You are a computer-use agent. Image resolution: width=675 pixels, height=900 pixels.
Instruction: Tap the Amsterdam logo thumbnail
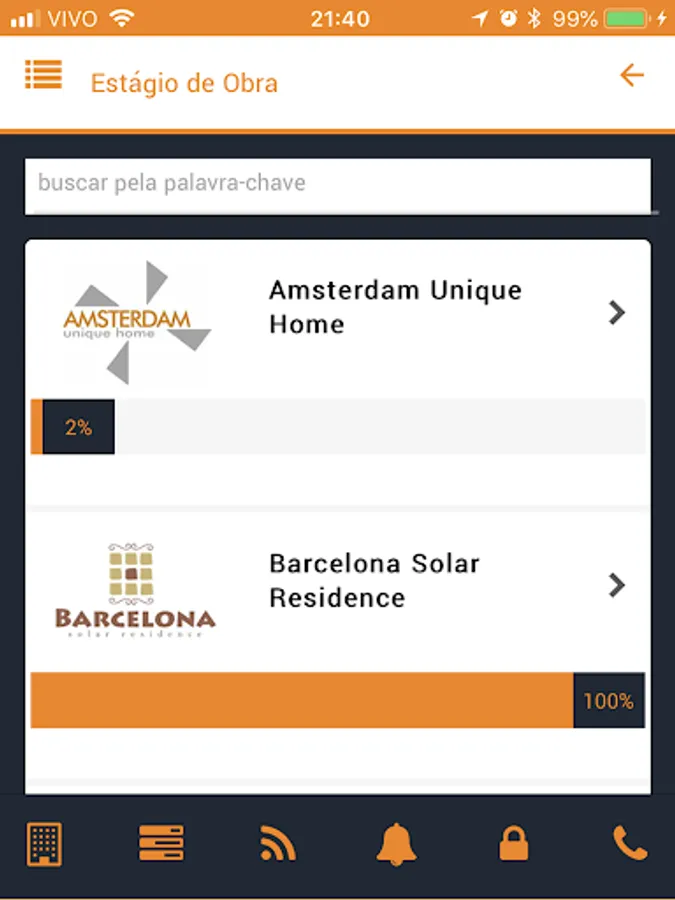coord(136,322)
